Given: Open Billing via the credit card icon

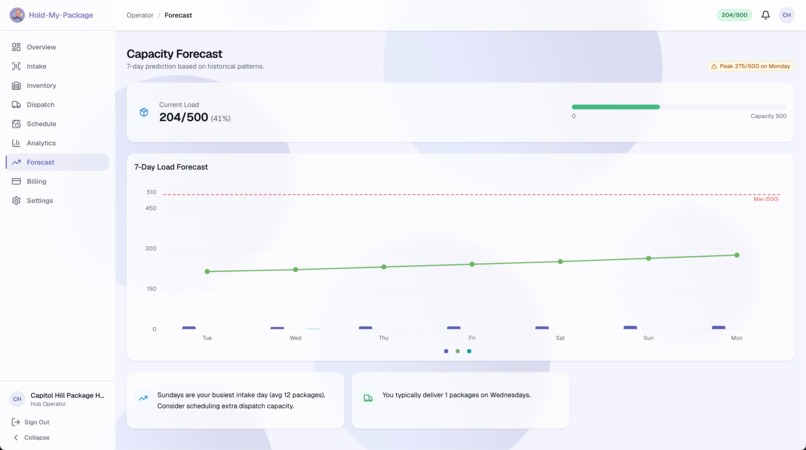Looking at the screenshot, I should (16, 182).
